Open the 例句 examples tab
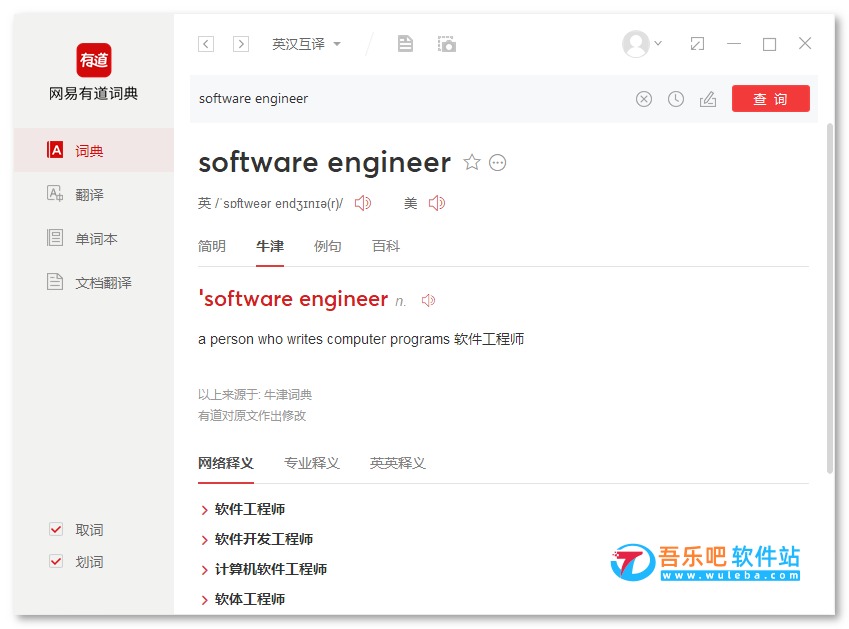Image resolution: width=849 pixels, height=629 pixels. pyautogui.click(x=328, y=246)
